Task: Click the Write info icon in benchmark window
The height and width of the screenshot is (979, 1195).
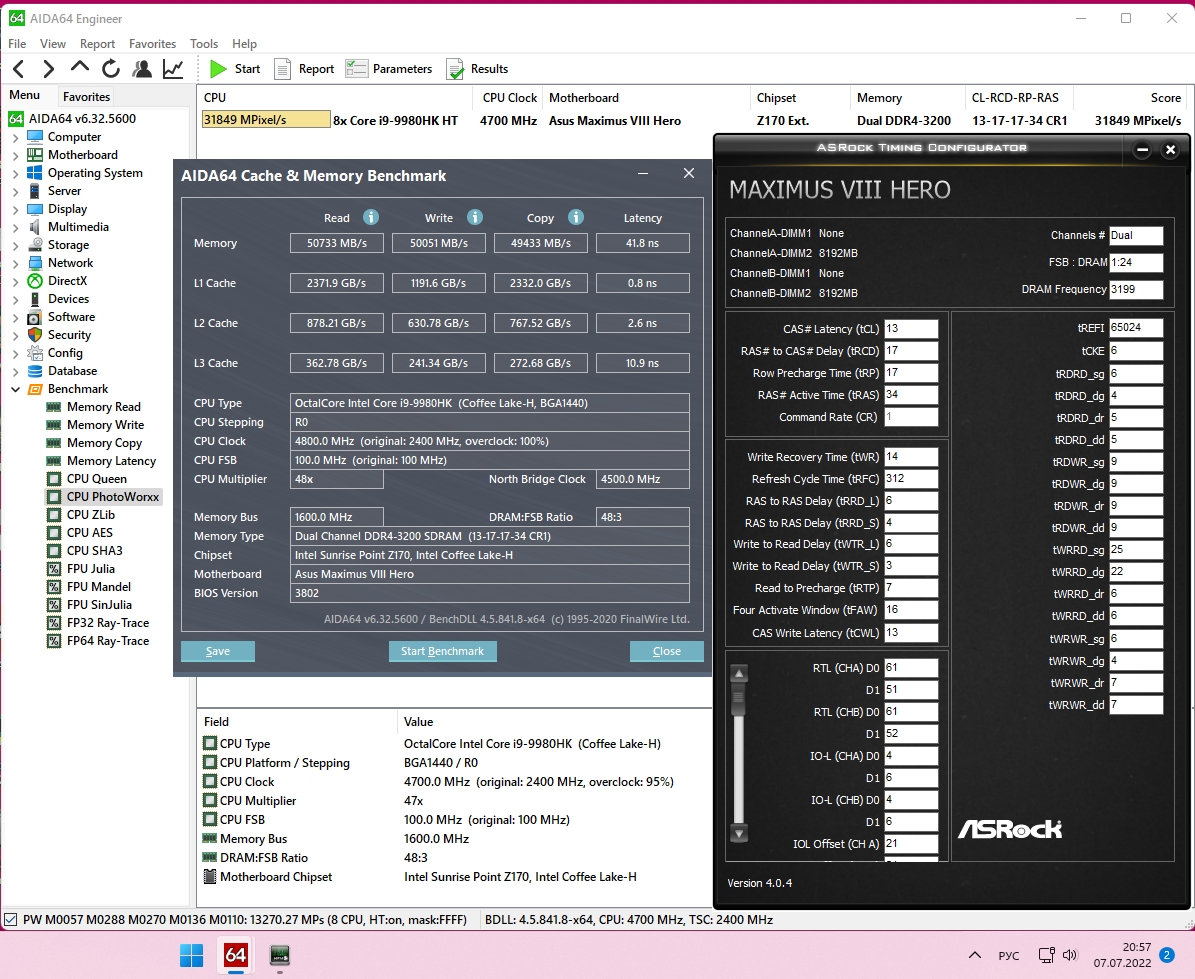Action: tap(475, 217)
